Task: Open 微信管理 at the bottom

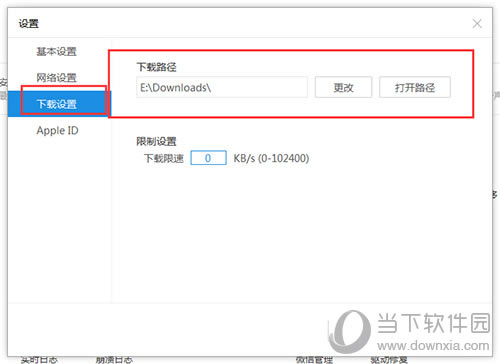Action: click(314, 360)
